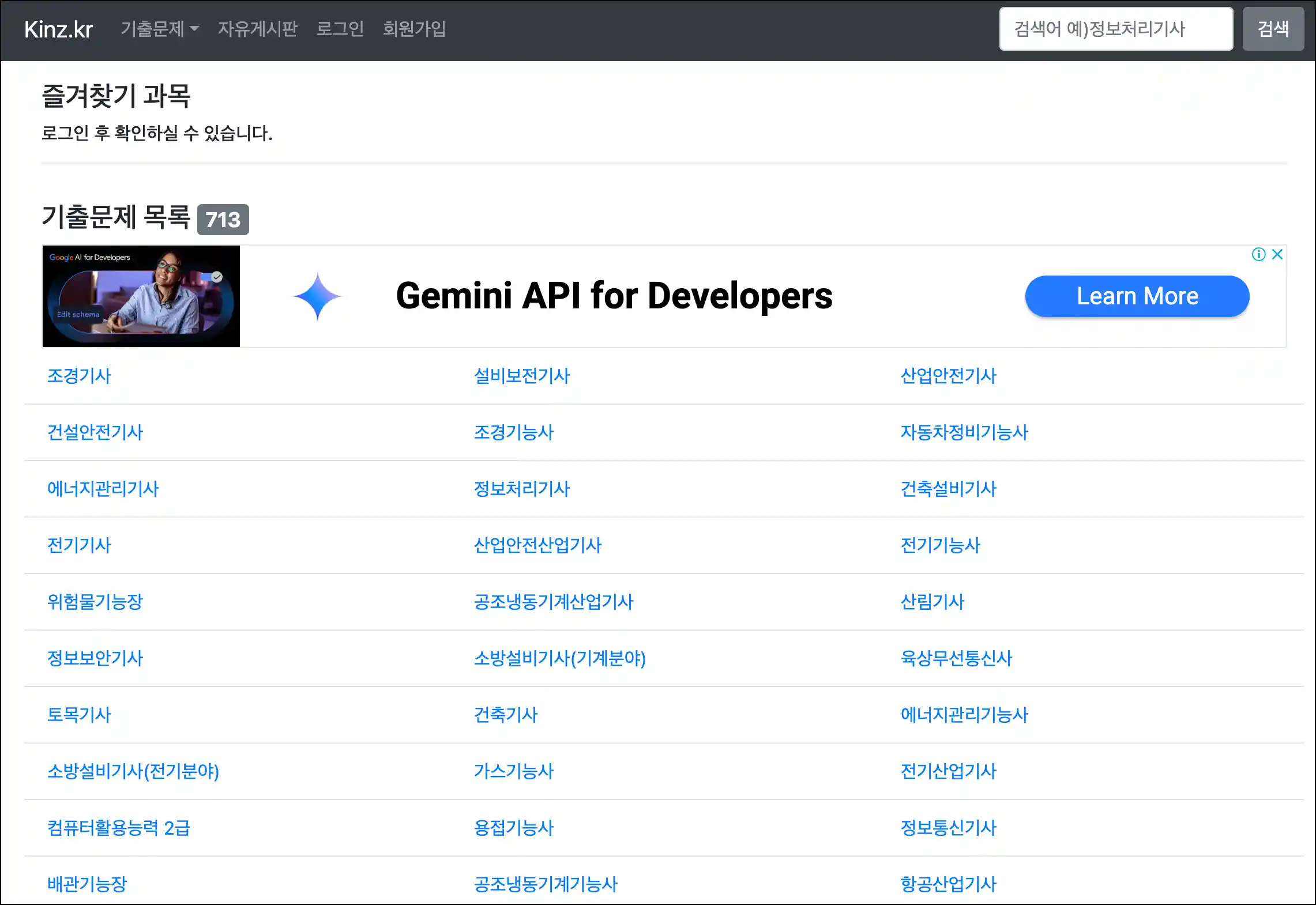Open the 컴퓨터활용능력 2급 exam link
1316x905 pixels.
pyautogui.click(x=119, y=828)
